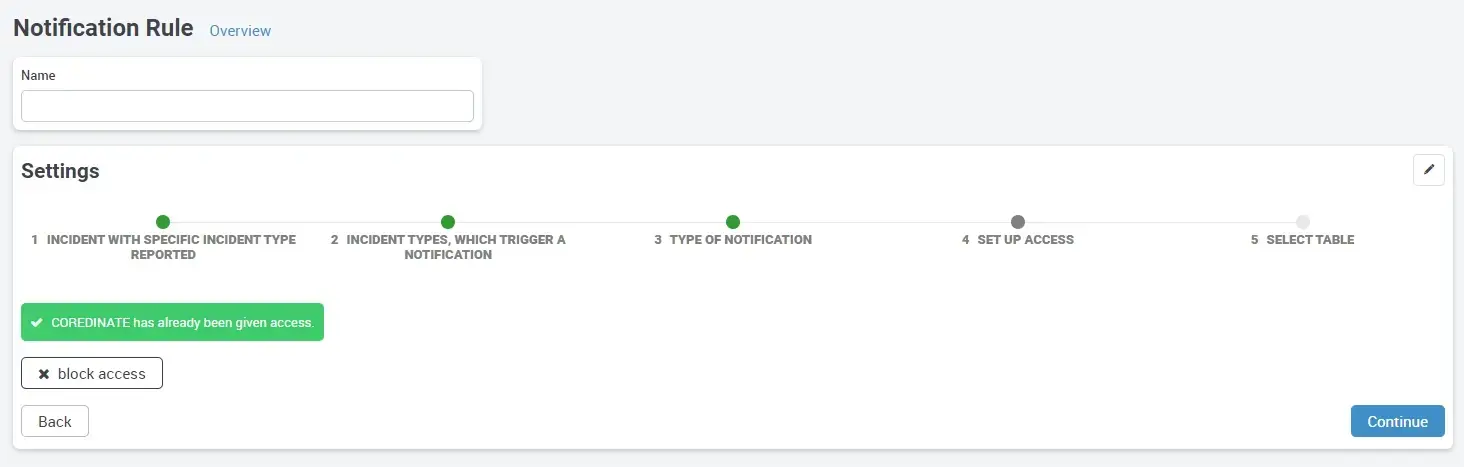This screenshot has width=1464, height=467.
Task: Click the Back button
Action: (55, 422)
